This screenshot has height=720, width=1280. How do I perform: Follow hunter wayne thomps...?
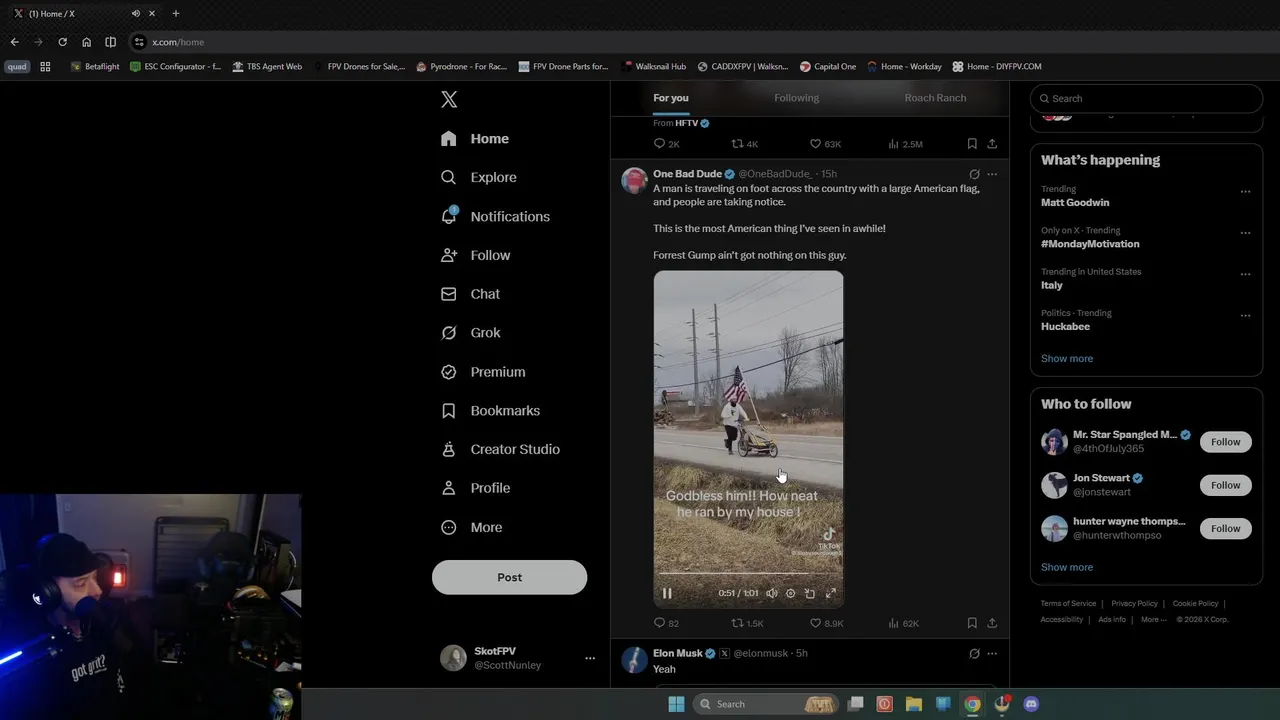(x=1225, y=528)
